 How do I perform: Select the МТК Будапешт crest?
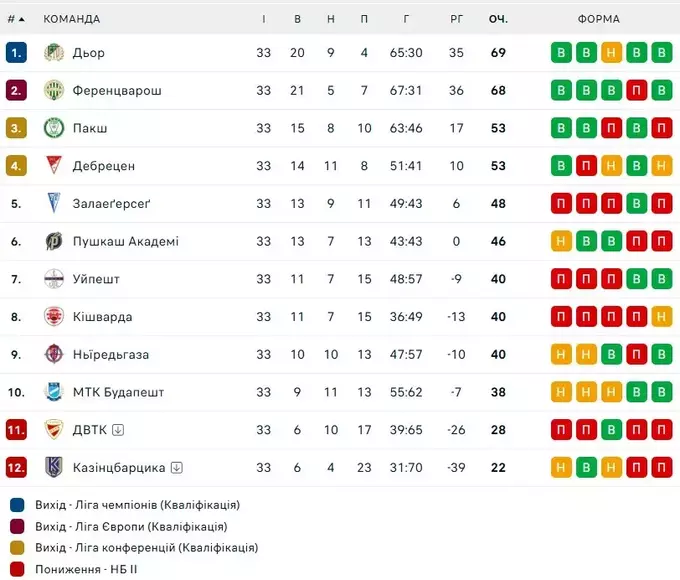point(54,392)
